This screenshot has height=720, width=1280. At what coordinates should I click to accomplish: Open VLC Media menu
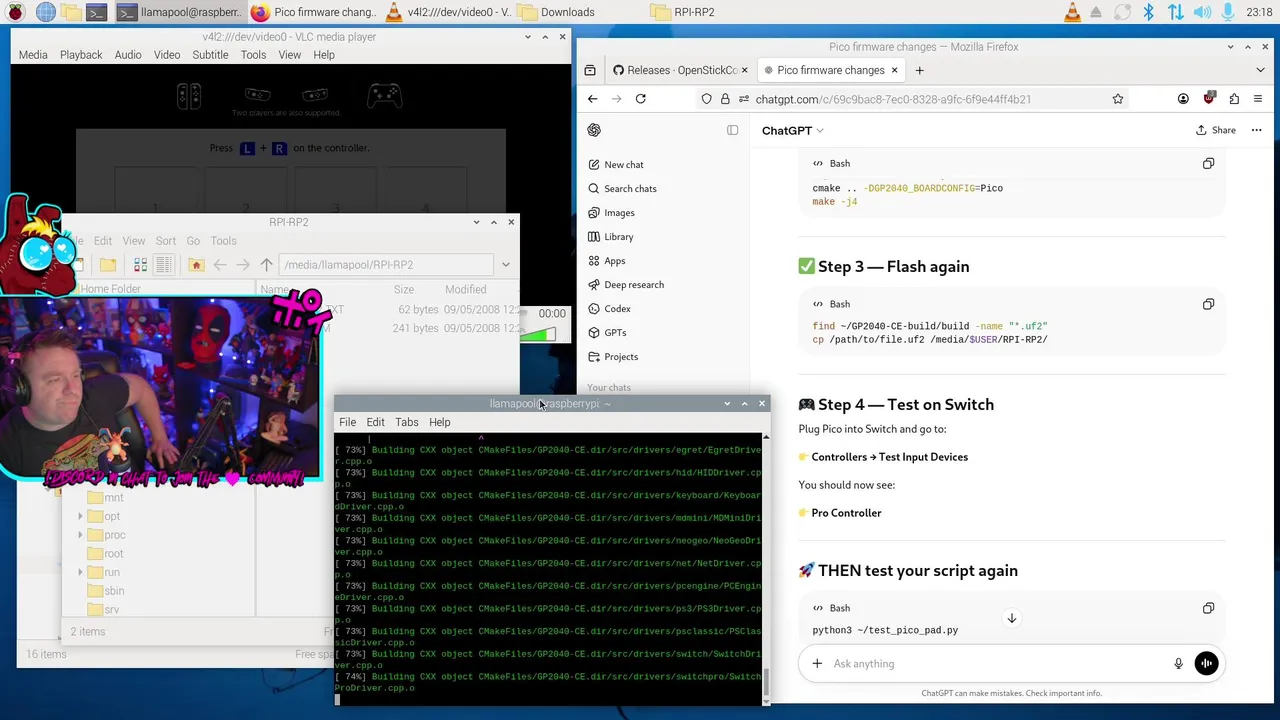(x=33, y=55)
